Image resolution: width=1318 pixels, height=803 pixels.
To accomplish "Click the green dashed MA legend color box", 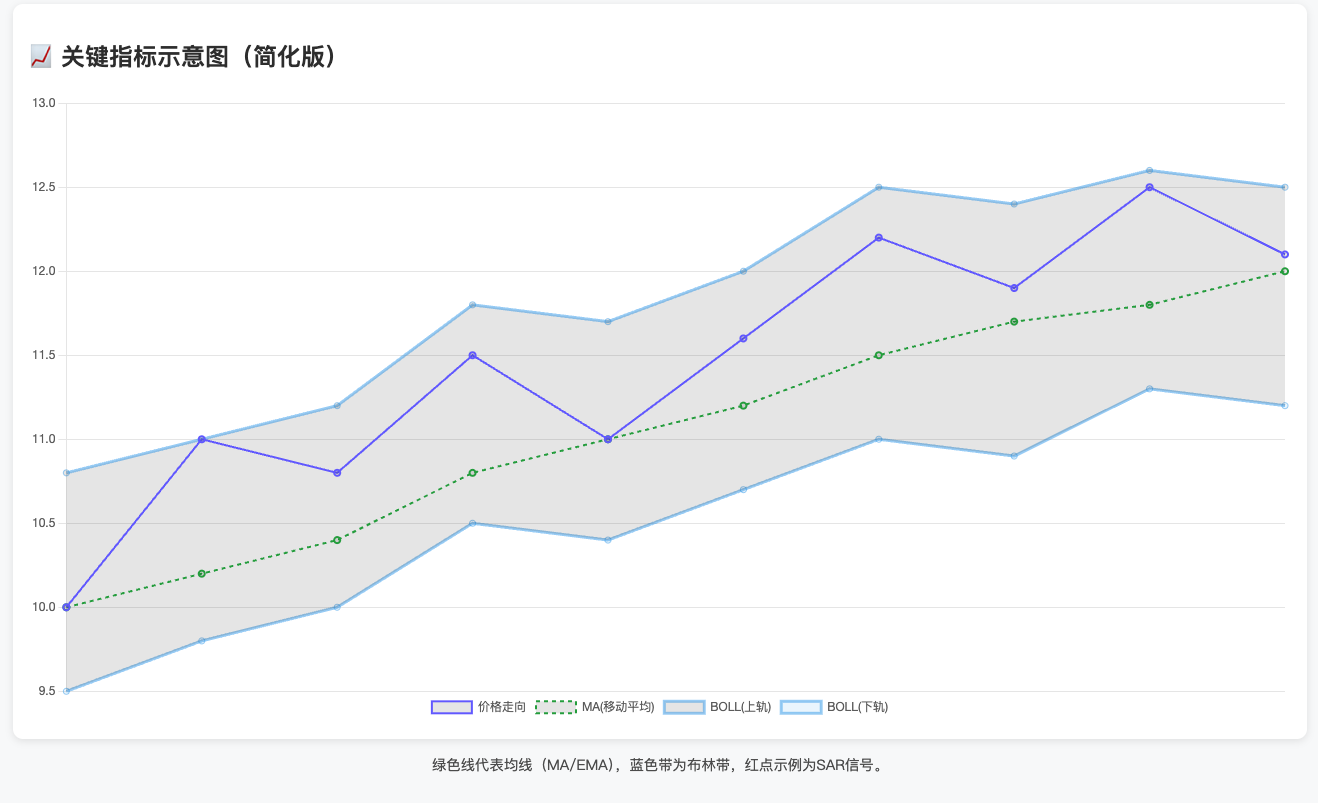I will (x=556, y=707).
